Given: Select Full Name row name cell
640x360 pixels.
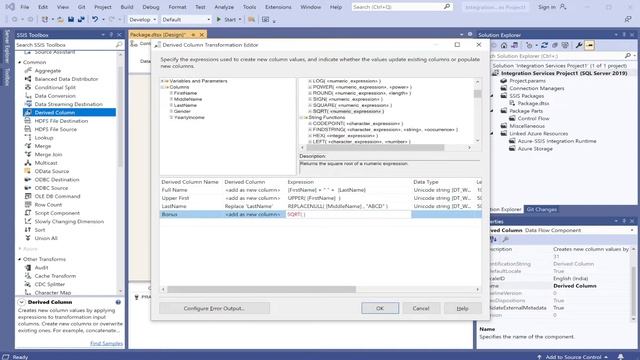Looking at the screenshot, I should coord(191,190).
